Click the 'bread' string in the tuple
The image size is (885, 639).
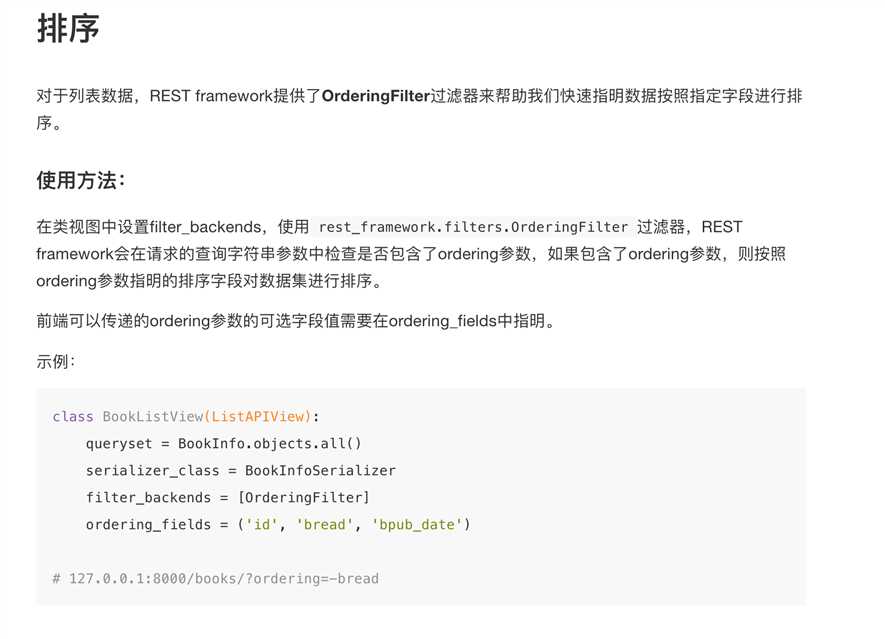[325, 524]
